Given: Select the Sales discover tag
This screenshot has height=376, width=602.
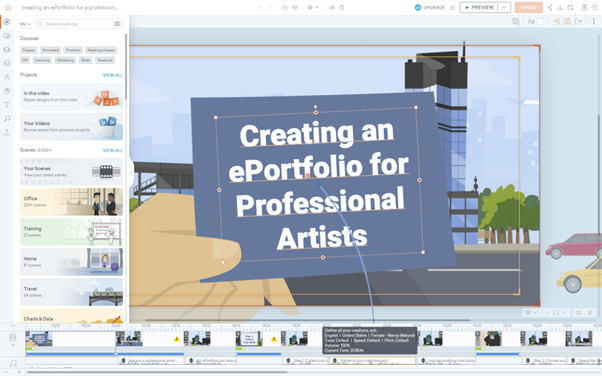Looking at the screenshot, I should pyautogui.click(x=86, y=60).
